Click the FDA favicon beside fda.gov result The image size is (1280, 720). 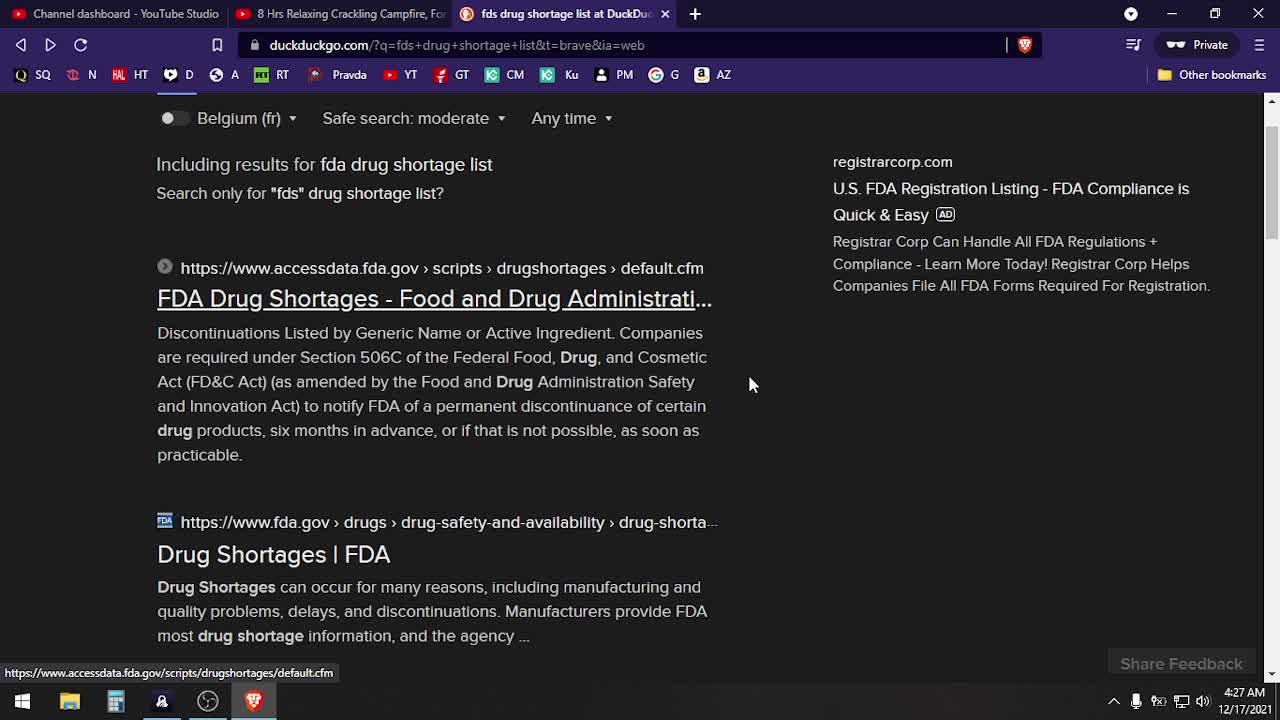tap(165, 521)
